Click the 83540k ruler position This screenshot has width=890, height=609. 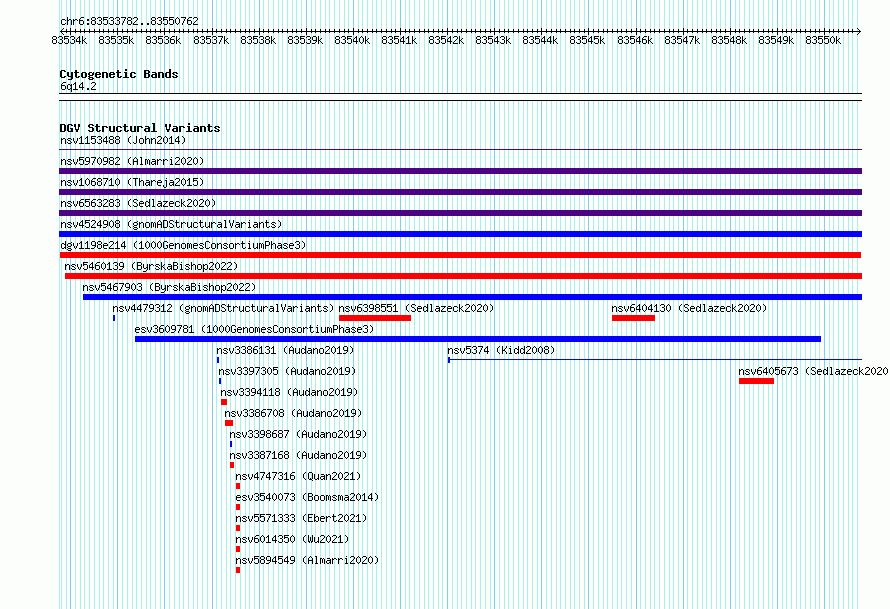(x=352, y=40)
